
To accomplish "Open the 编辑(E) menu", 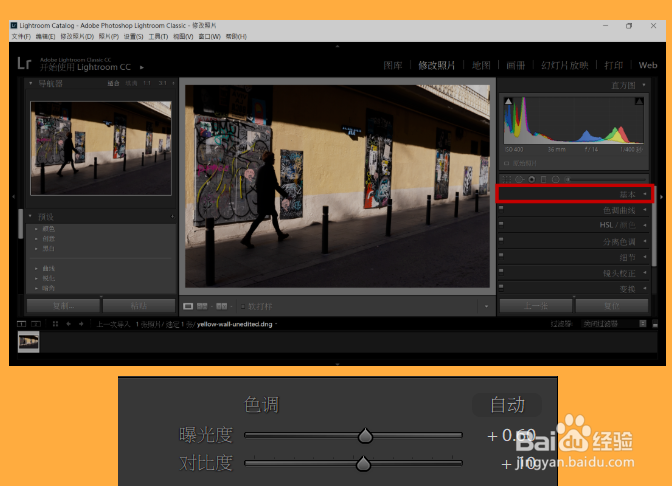I will coord(45,36).
